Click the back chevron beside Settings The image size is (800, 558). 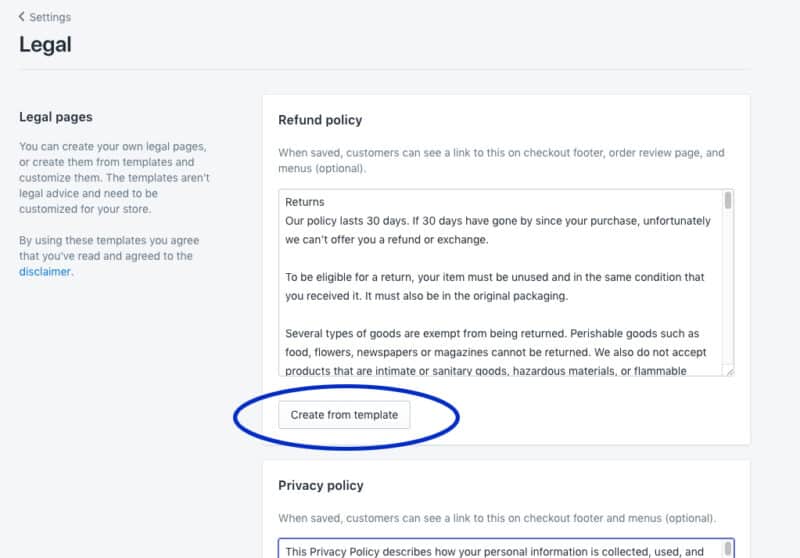(21, 17)
